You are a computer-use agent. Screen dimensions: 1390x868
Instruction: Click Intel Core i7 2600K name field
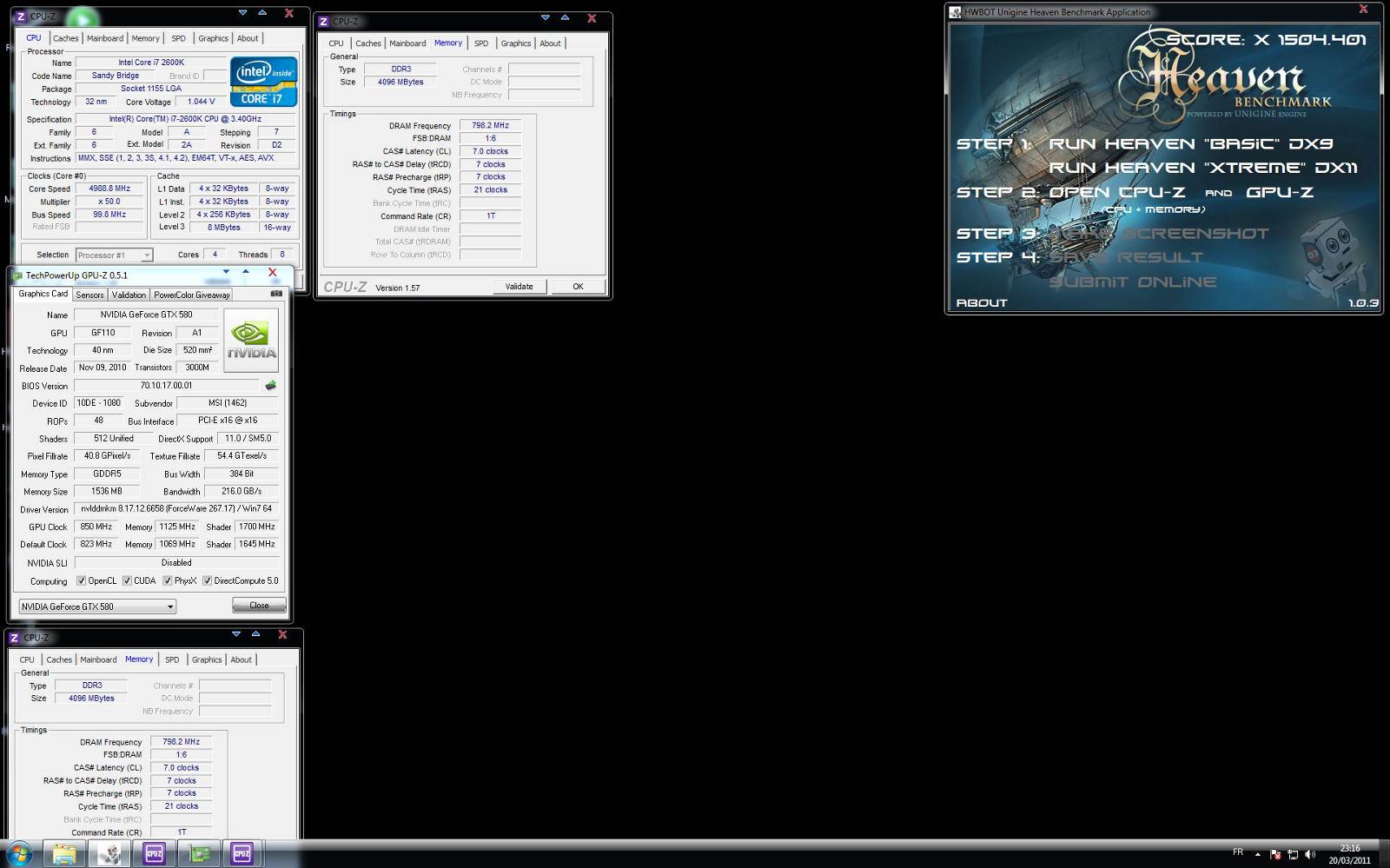point(151,63)
